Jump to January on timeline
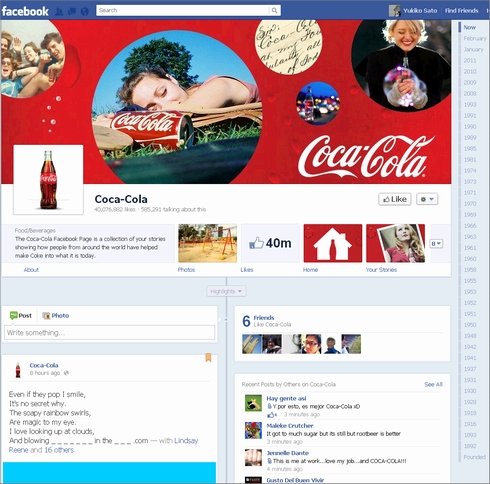490x484 pixels. click(x=473, y=49)
